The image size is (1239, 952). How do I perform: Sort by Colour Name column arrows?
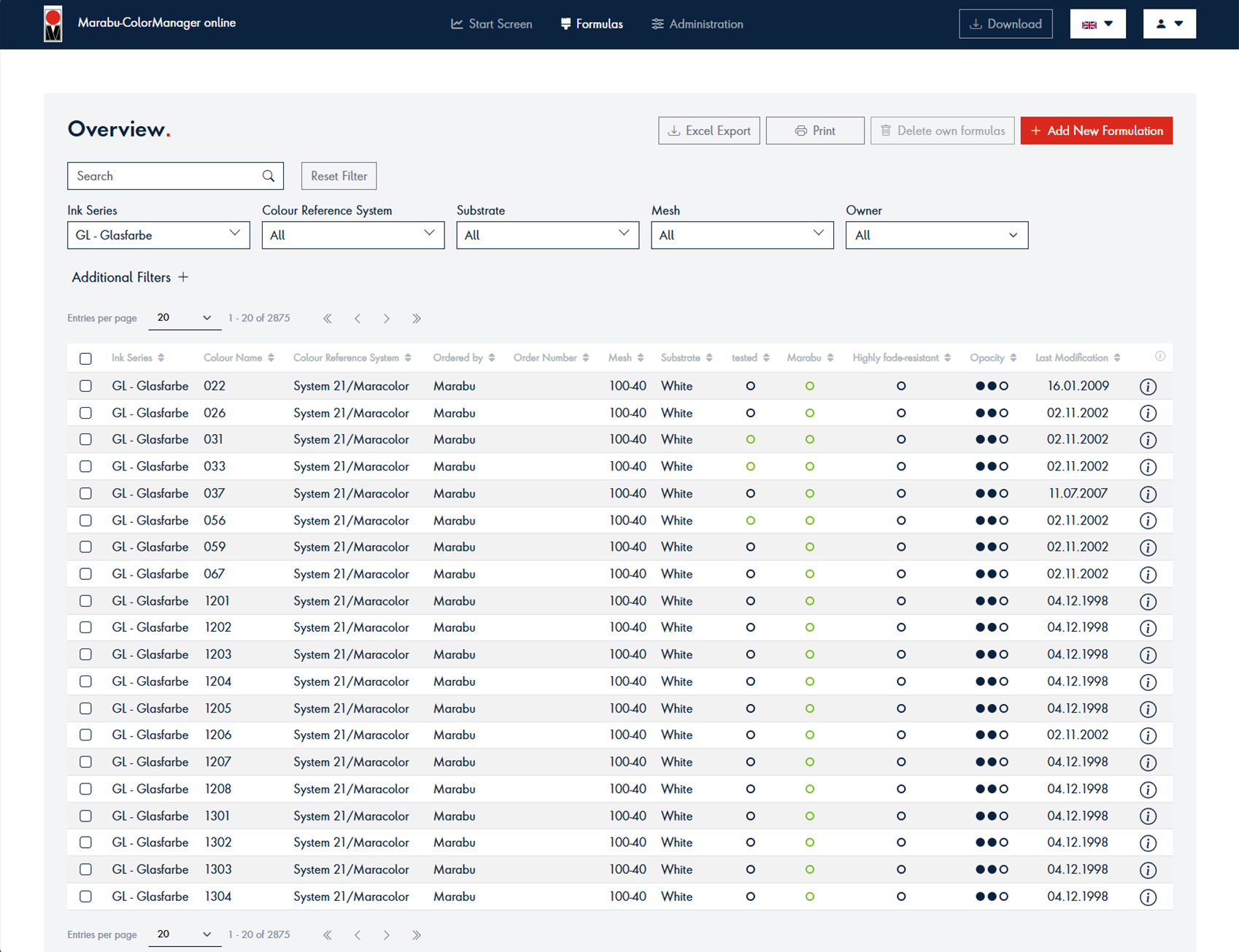coord(271,358)
